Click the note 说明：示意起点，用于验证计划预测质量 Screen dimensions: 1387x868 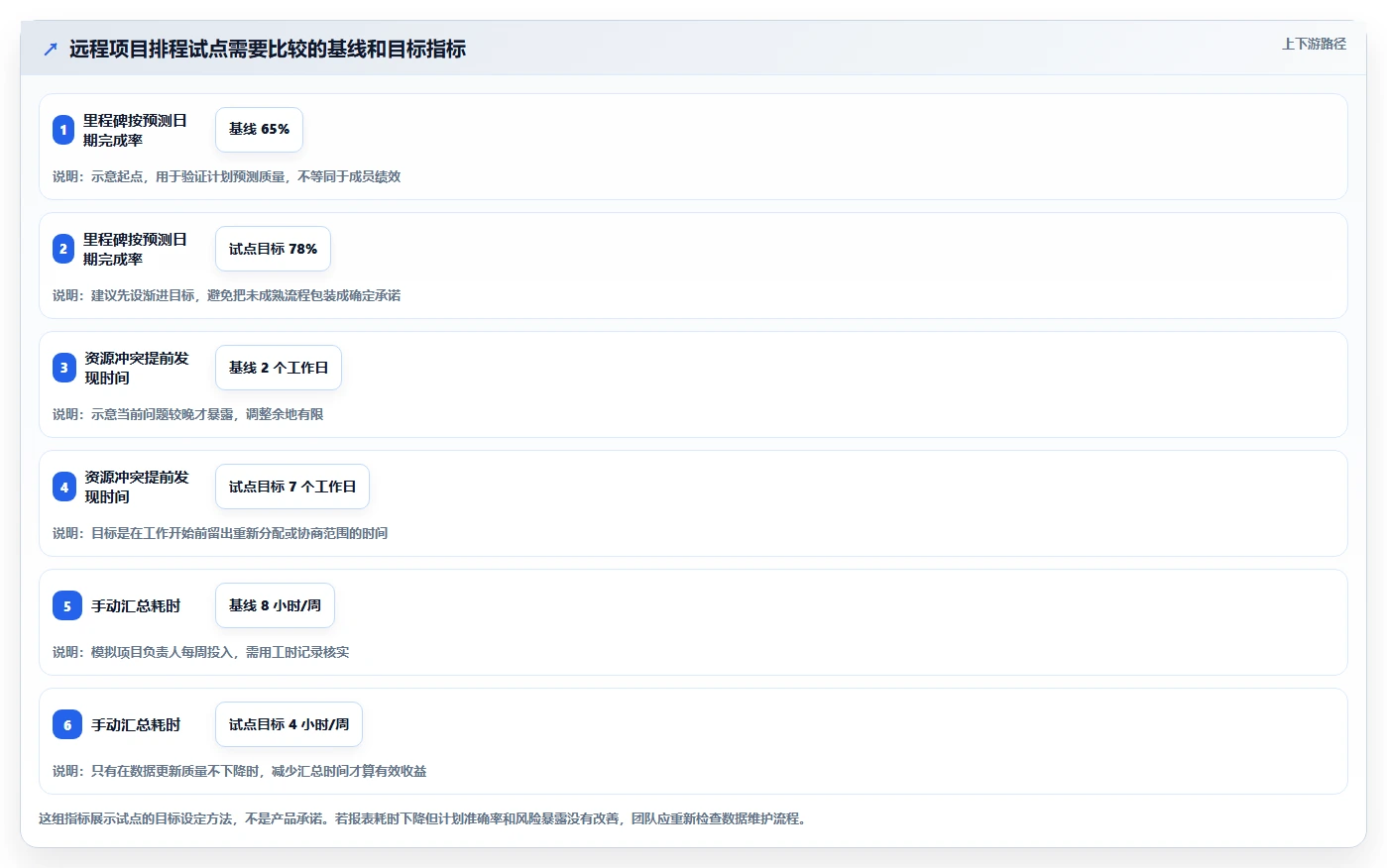click(x=227, y=176)
